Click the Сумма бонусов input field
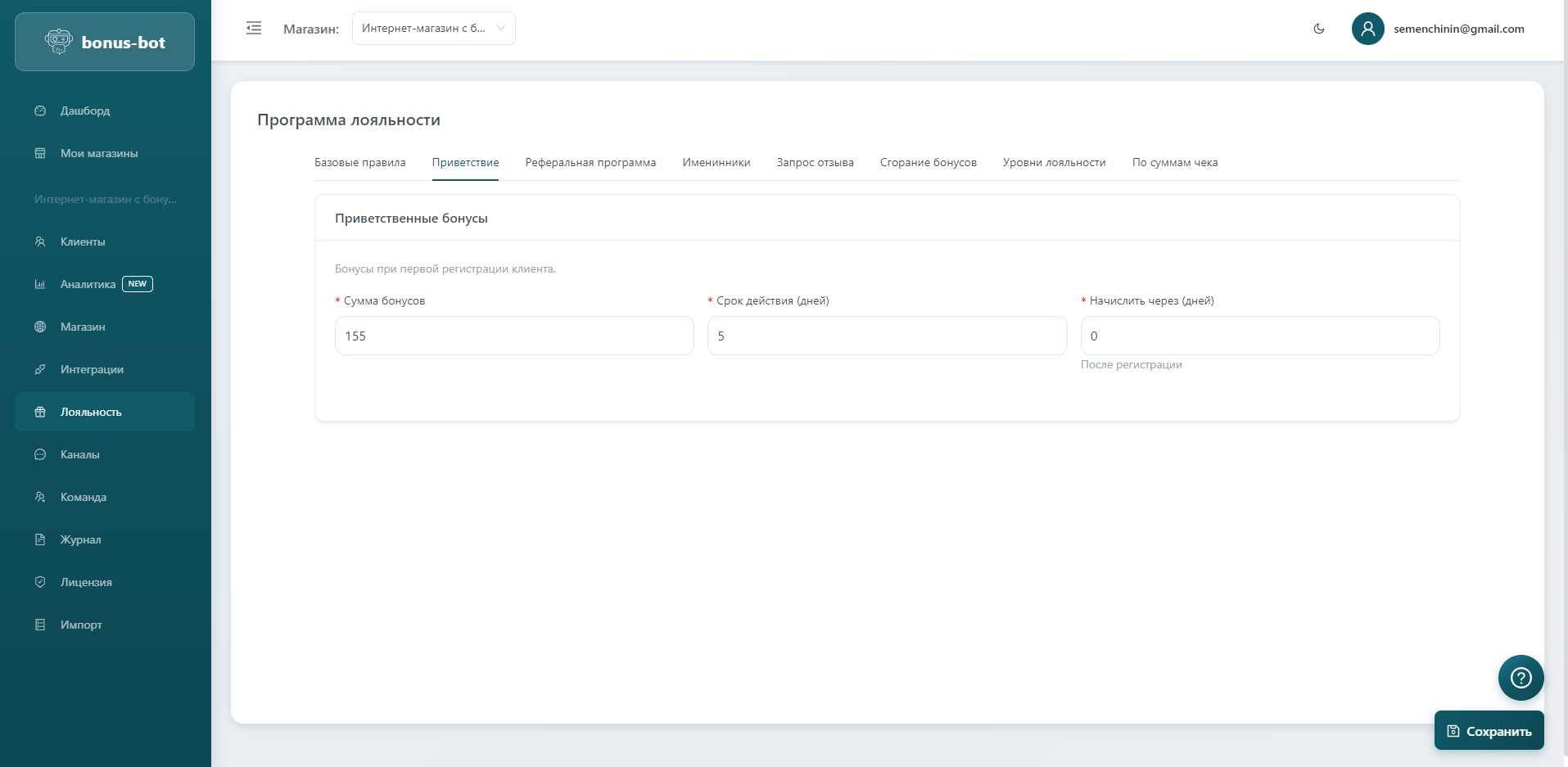Viewport: 1568px width, 767px height. [514, 336]
